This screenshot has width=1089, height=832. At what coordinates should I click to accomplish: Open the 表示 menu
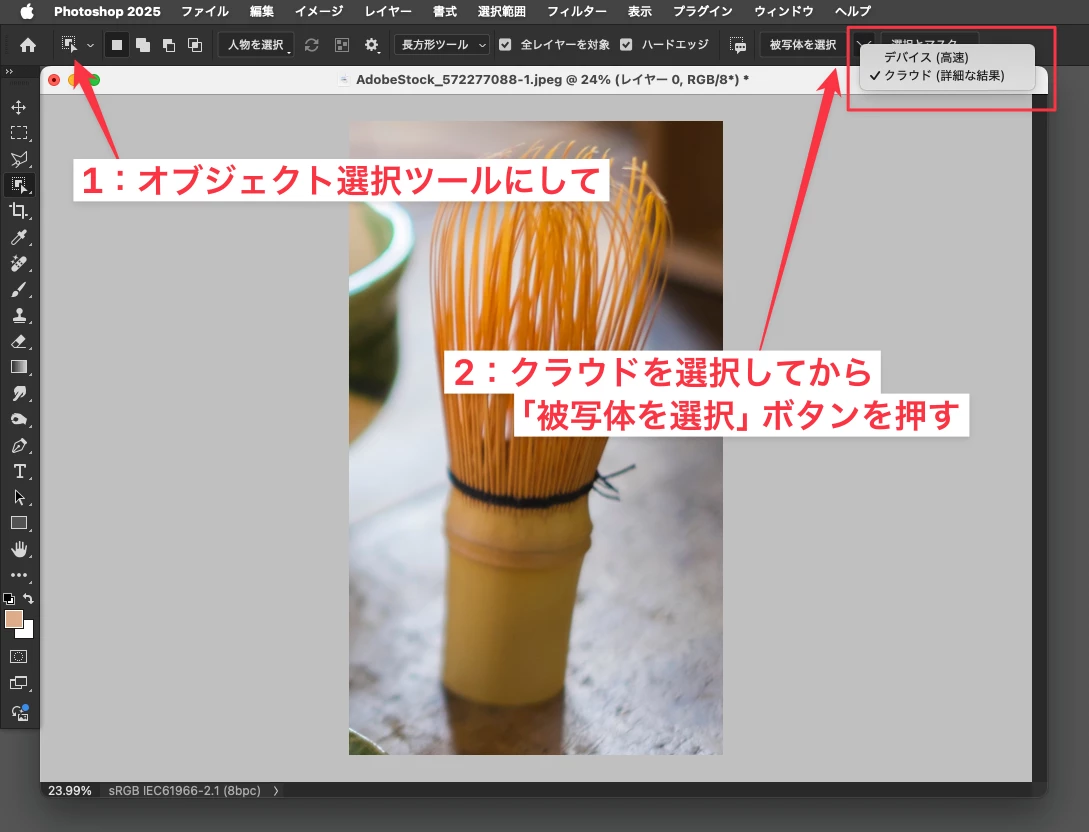pos(639,11)
